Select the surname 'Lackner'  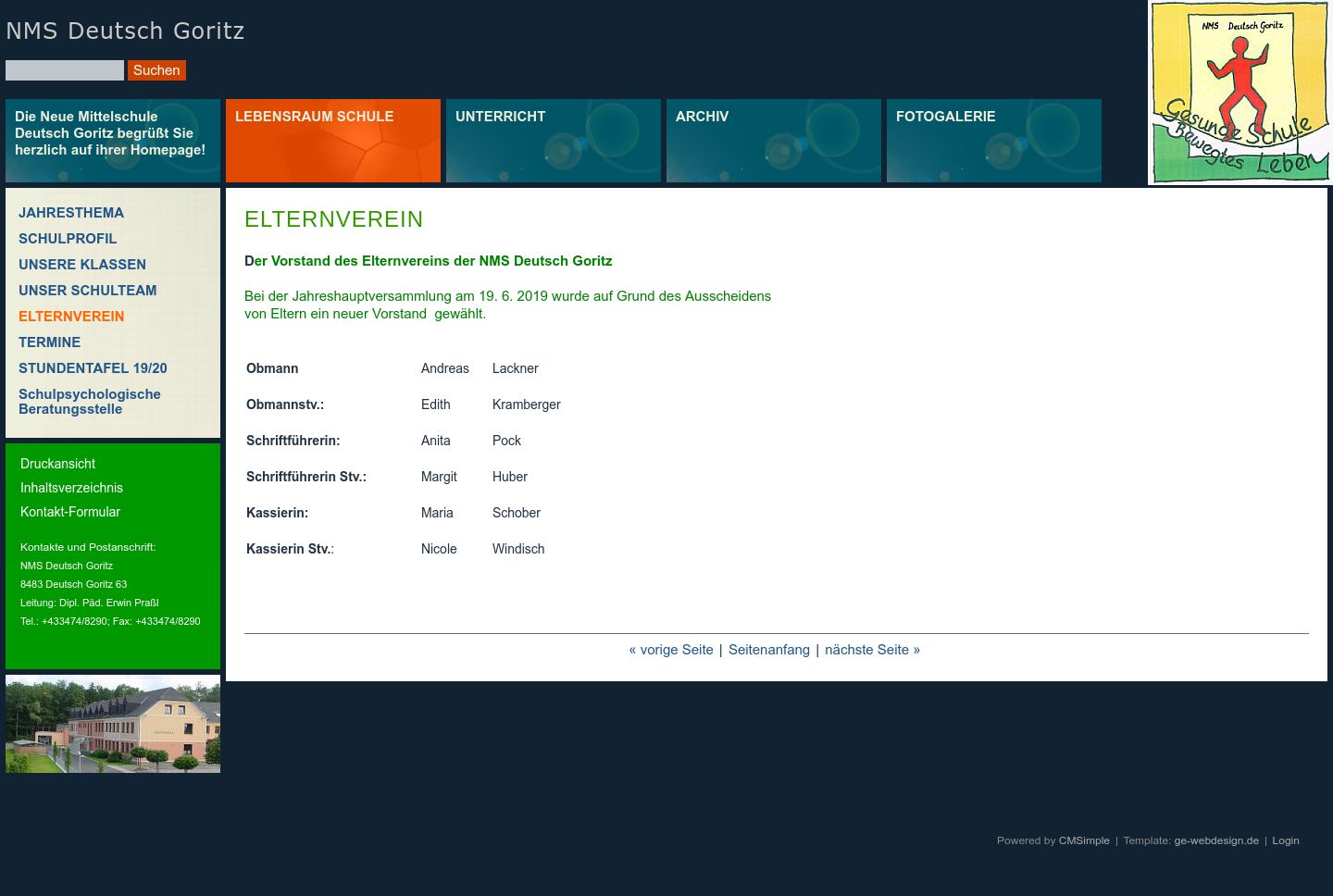[516, 368]
